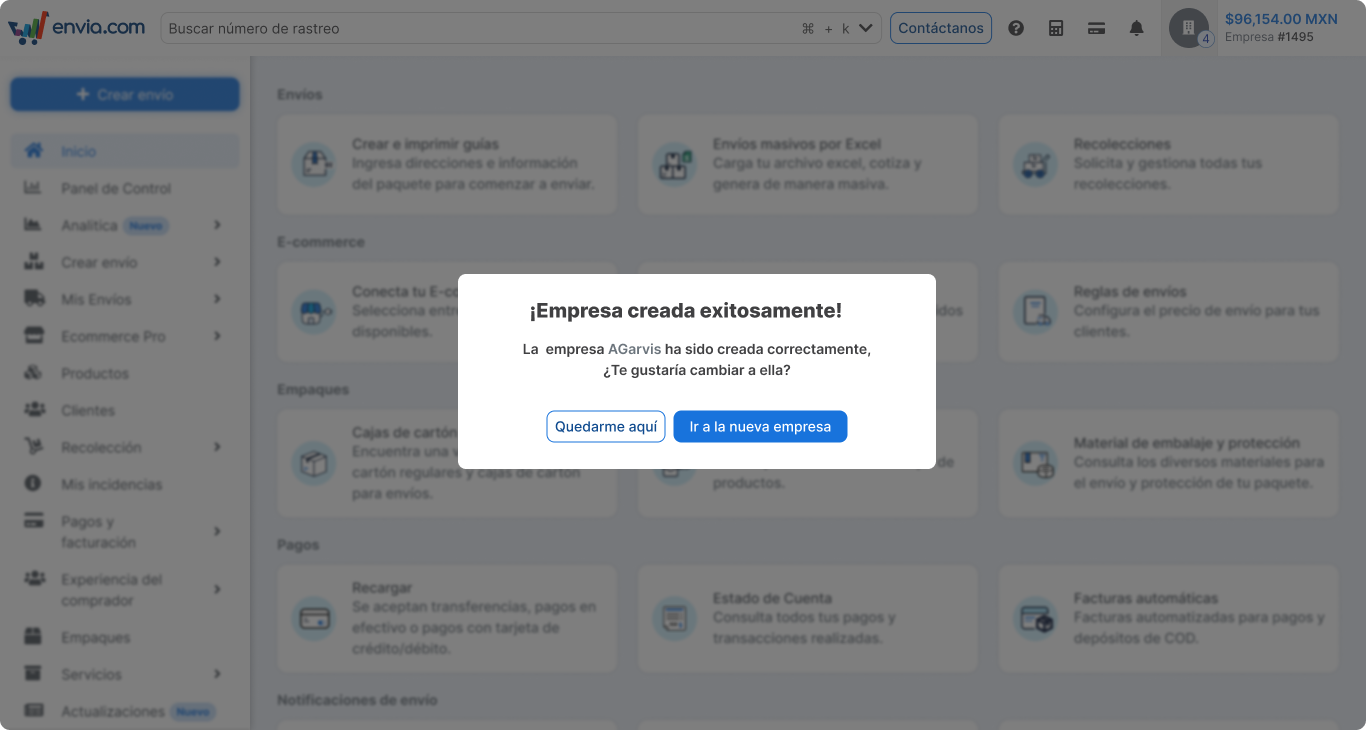Click the tracking number search field
Screen dimensions: 1366x730
tap(480, 28)
